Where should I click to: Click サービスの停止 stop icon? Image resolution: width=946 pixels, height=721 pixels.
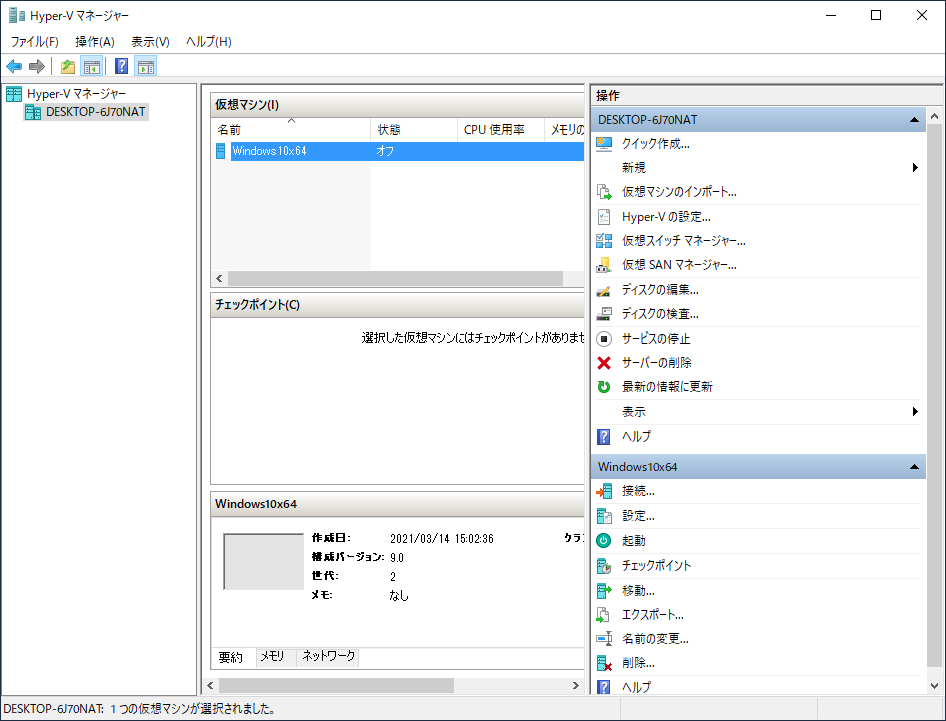pyautogui.click(x=604, y=338)
